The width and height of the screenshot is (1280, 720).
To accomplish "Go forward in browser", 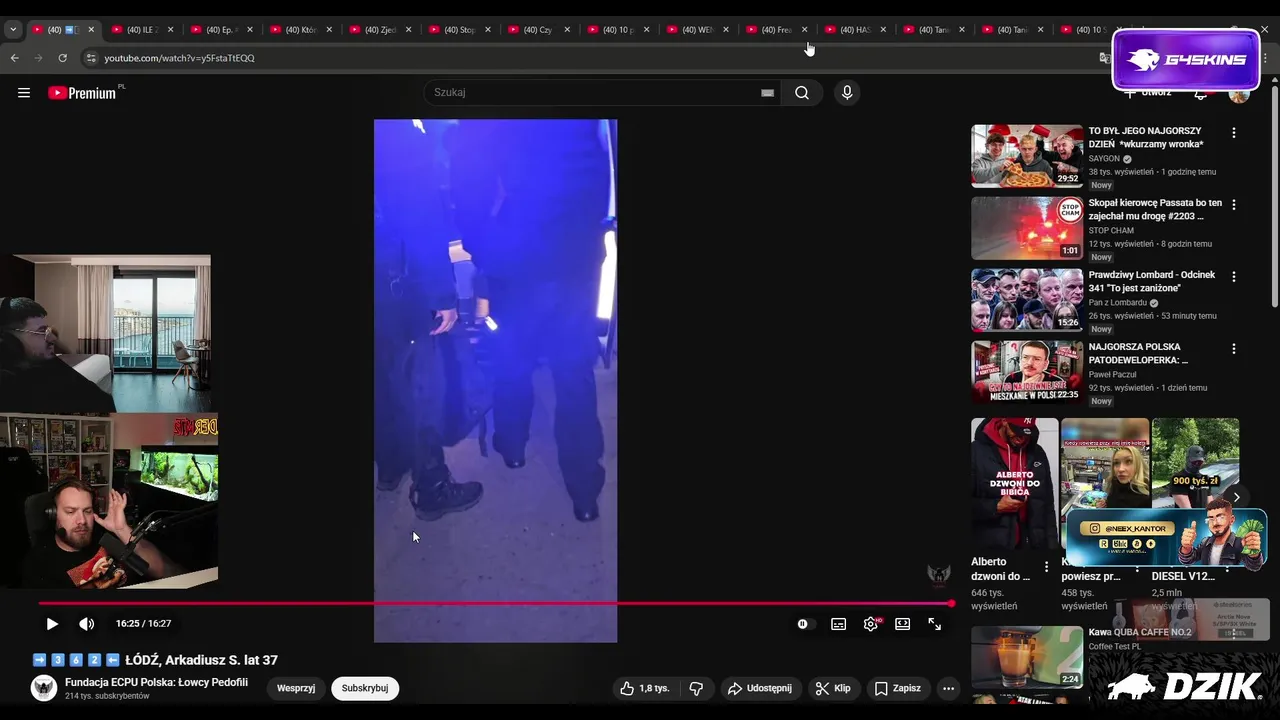I will (39, 58).
